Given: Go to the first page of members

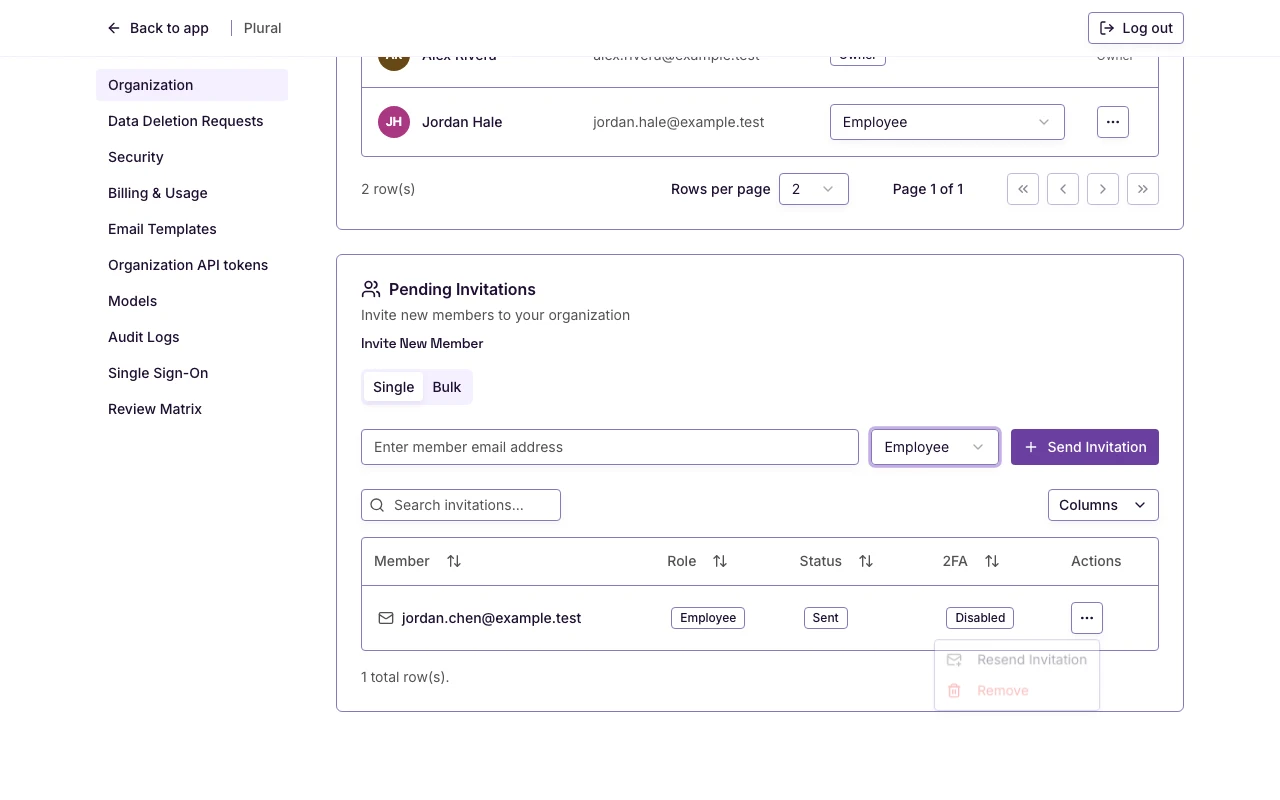Looking at the screenshot, I should pyautogui.click(x=1023, y=189).
